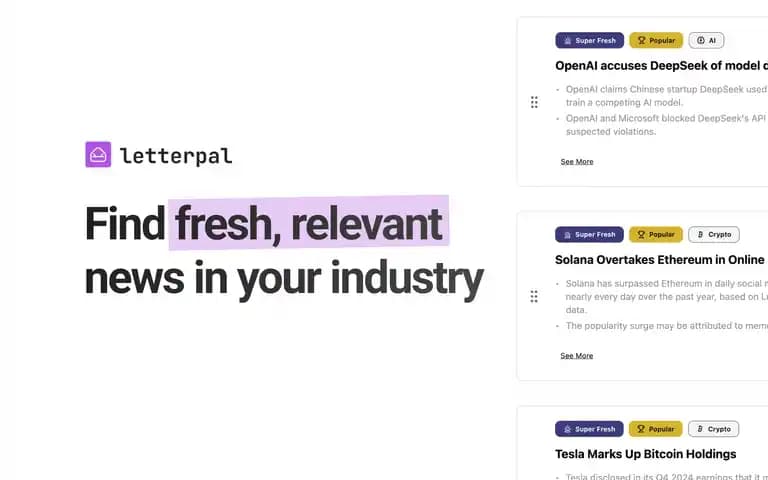The width and height of the screenshot is (768, 480).
Task: Click the letterpal wordmark text
Action: (176, 156)
